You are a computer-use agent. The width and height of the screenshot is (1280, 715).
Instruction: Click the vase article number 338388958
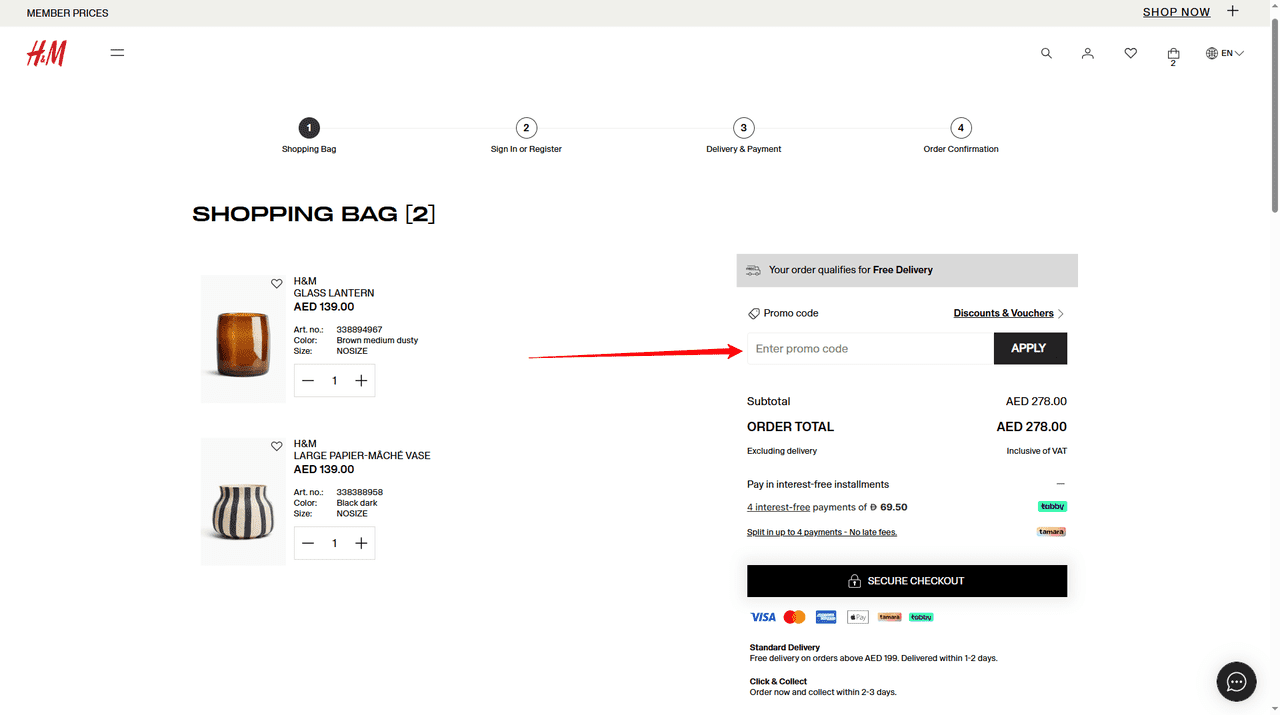[x=359, y=493]
